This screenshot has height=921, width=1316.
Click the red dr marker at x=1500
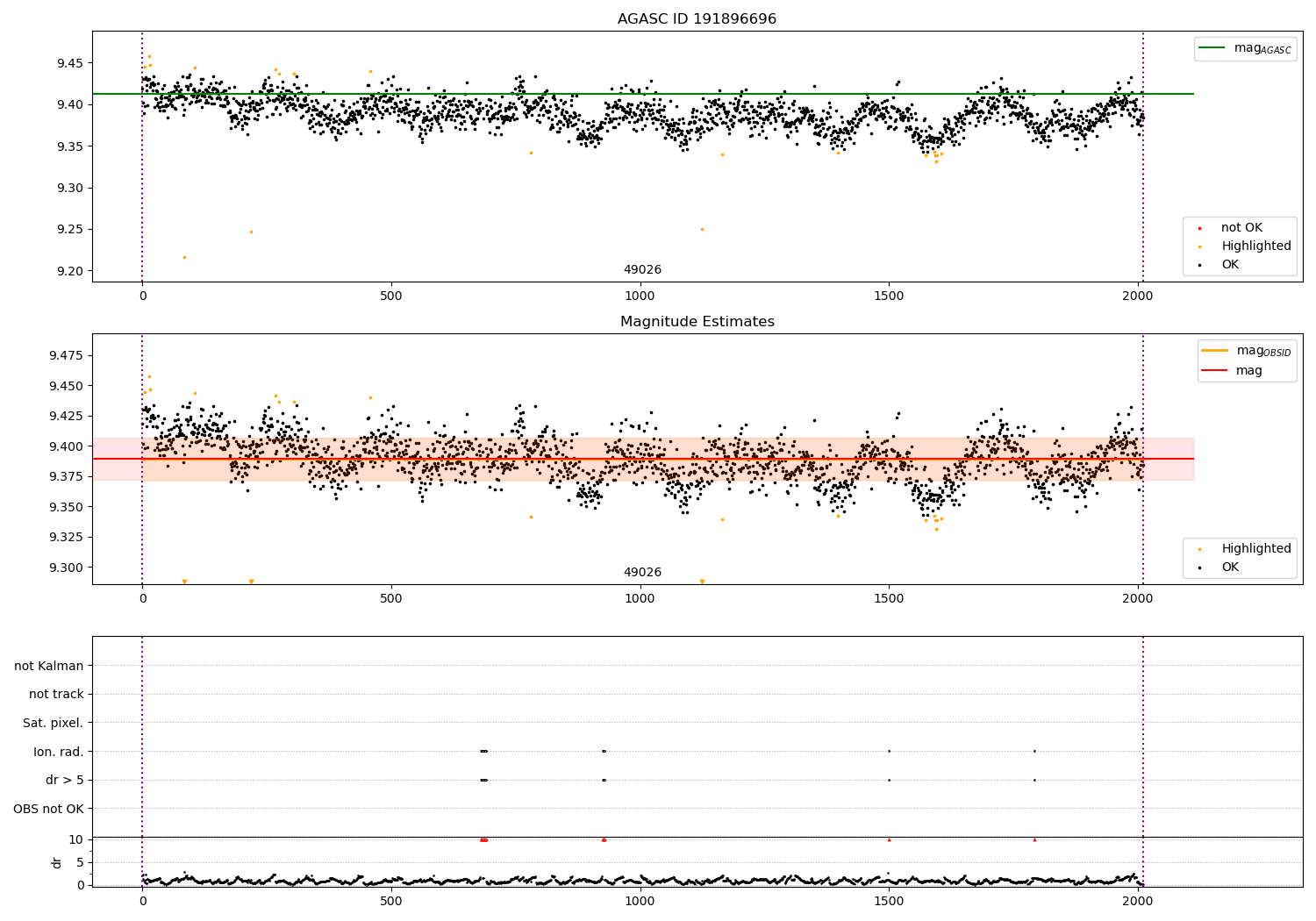click(889, 839)
